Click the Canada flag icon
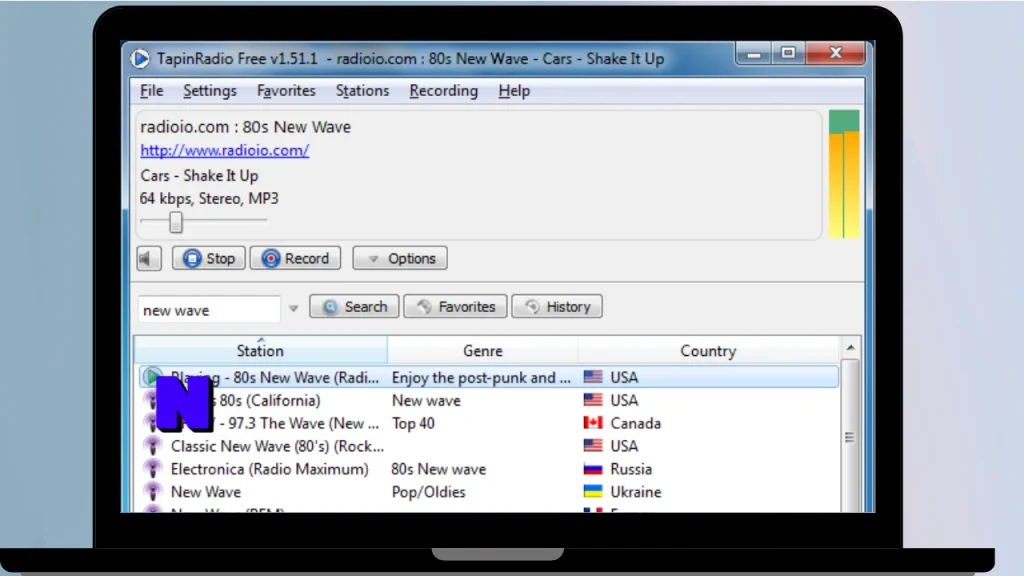Screen dimensions: 1024x576 (593, 423)
